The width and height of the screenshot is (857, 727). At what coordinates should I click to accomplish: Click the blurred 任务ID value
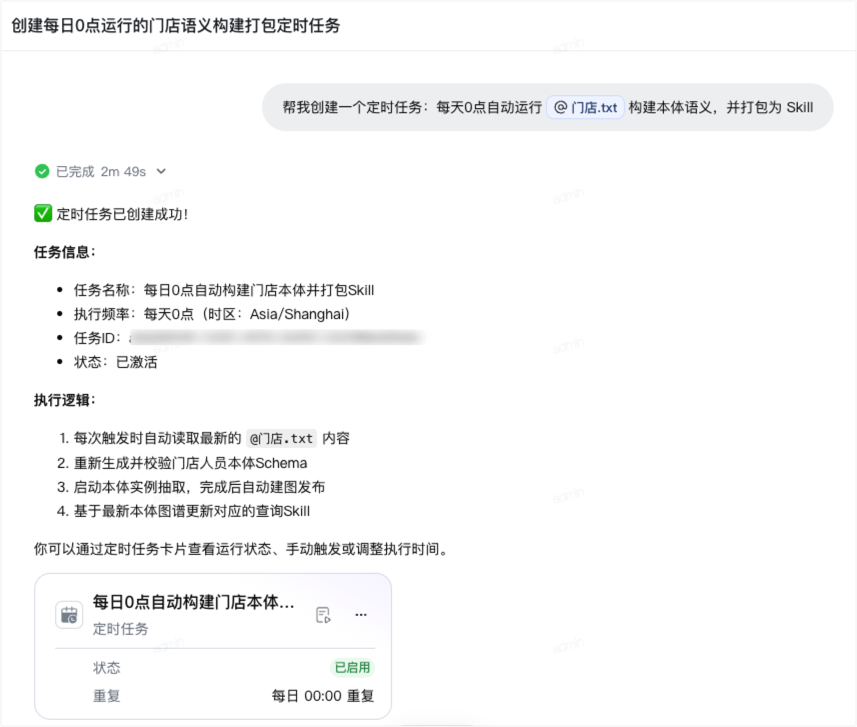point(277,338)
